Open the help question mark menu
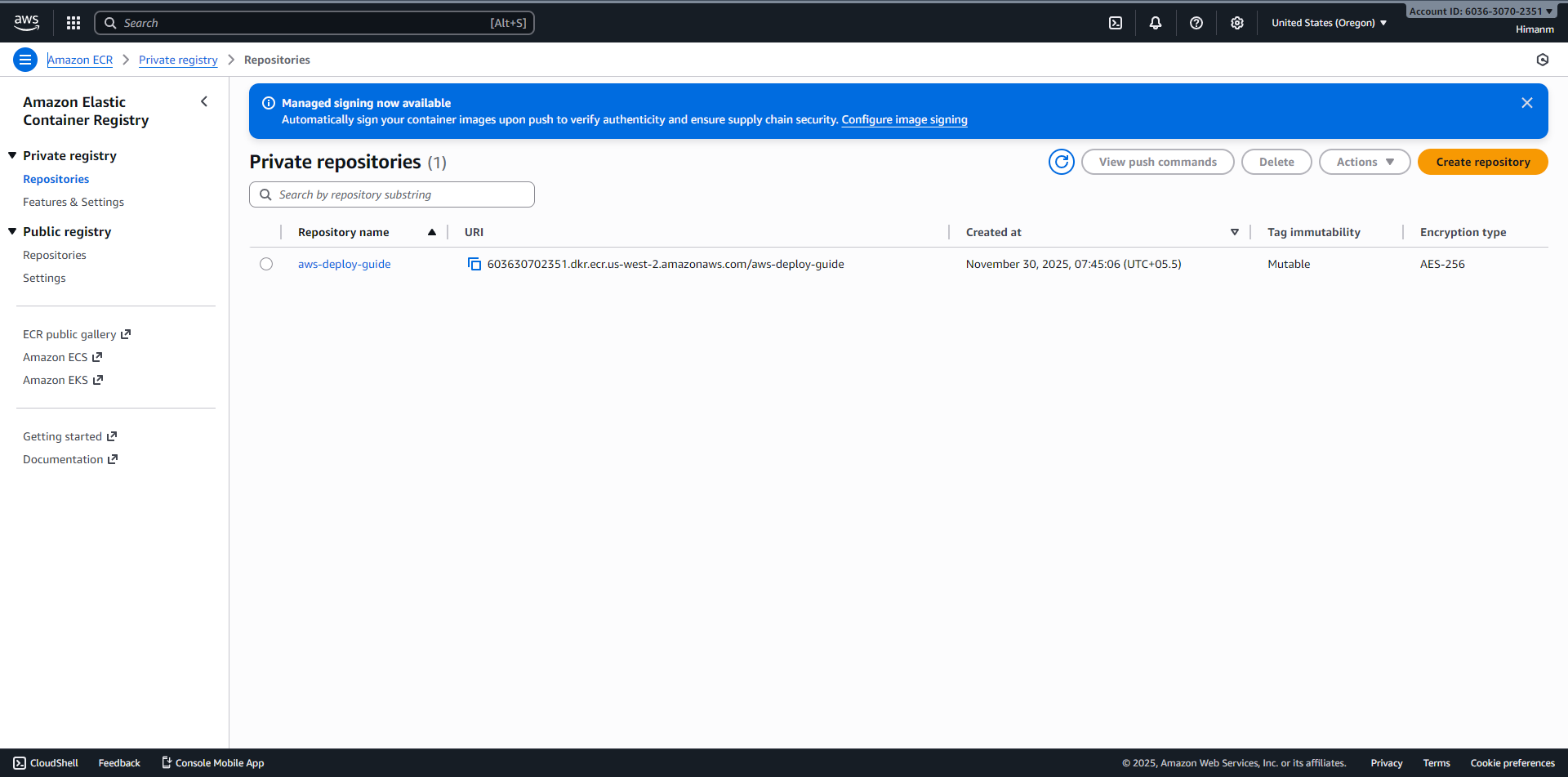Image resolution: width=1568 pixels, height=777 pixels. pyautogui.click(x=1196, y=23)
